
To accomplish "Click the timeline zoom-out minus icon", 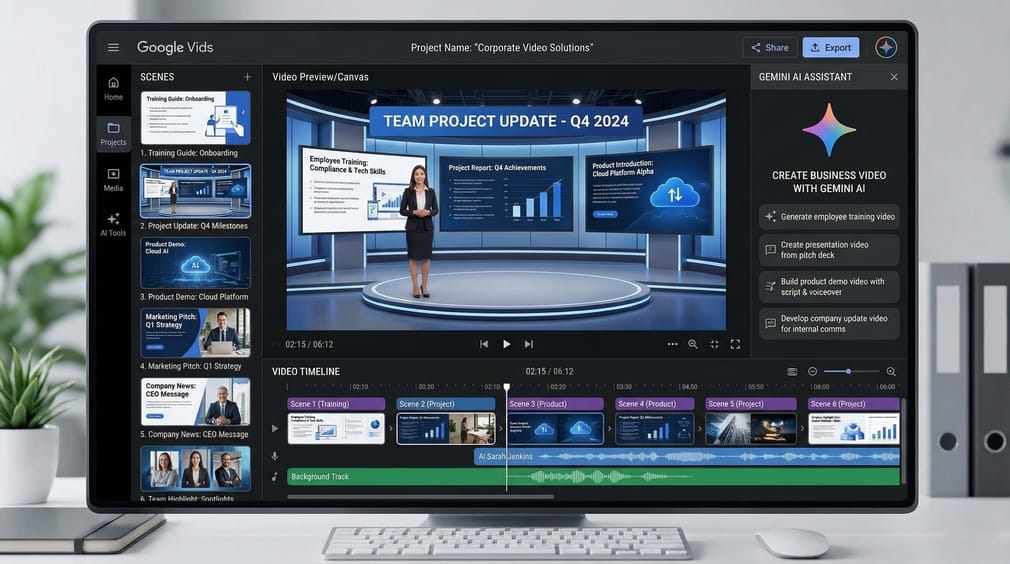I will click(812, 372).
